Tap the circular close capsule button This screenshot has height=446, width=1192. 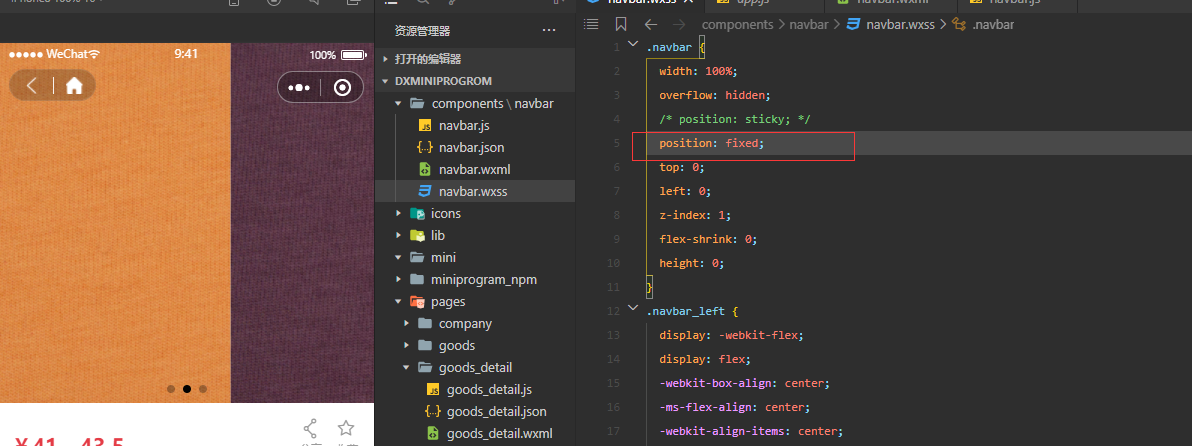tap(343, 87)
